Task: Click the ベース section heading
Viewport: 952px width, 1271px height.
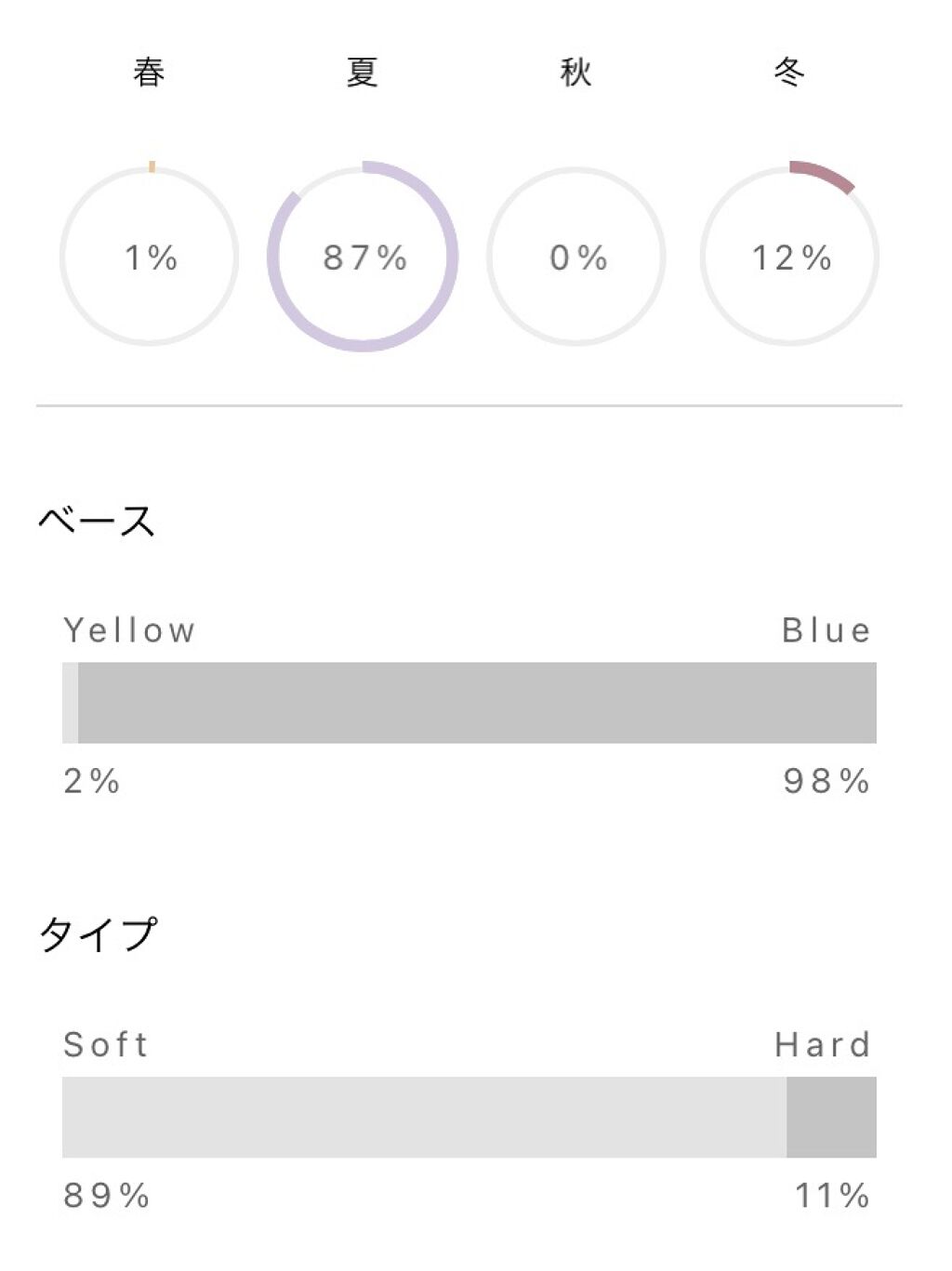Action: point(97,520)
